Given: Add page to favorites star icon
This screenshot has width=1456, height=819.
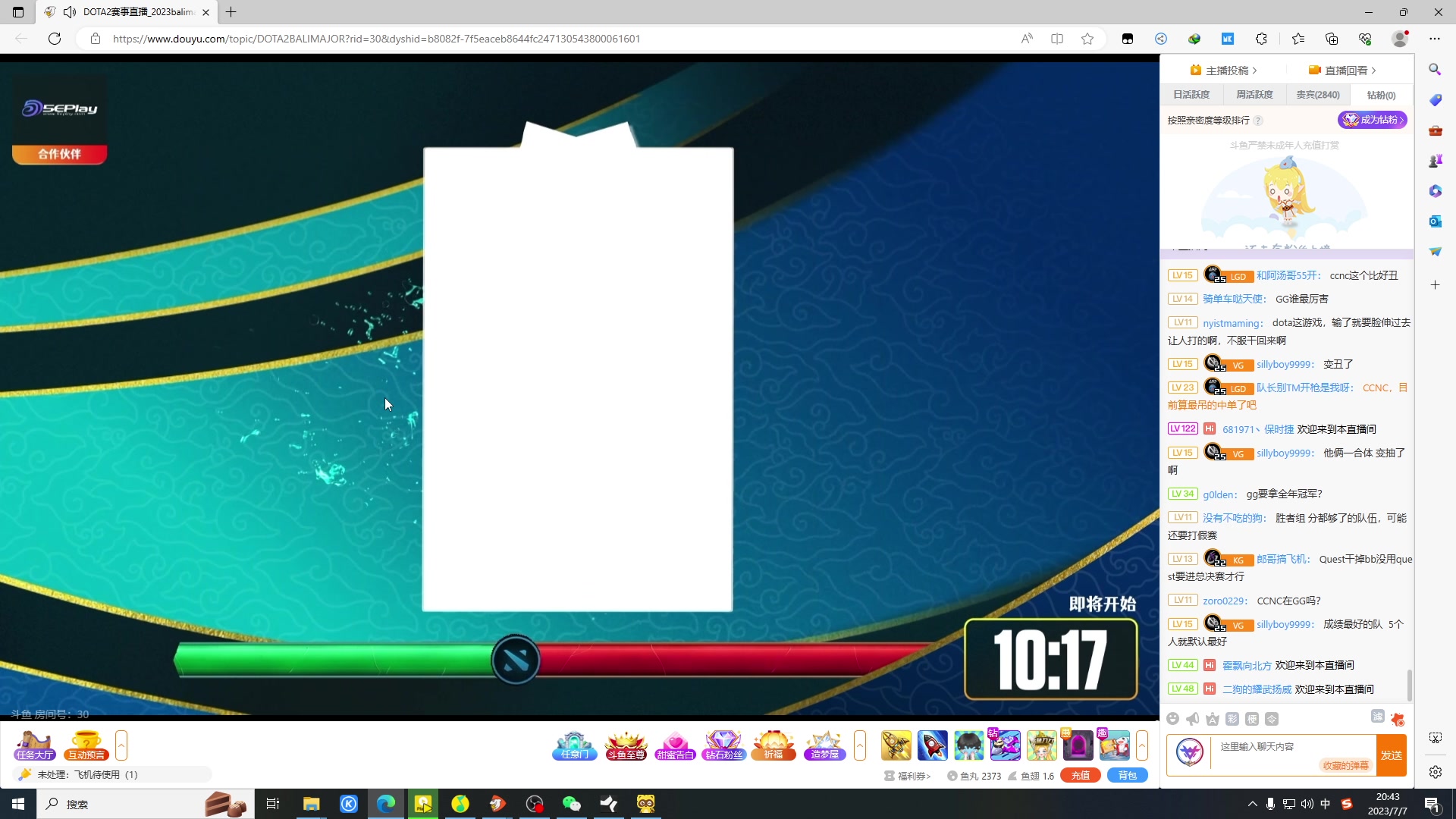Looking at the screenshot, I should click(x=1087, y=39).
